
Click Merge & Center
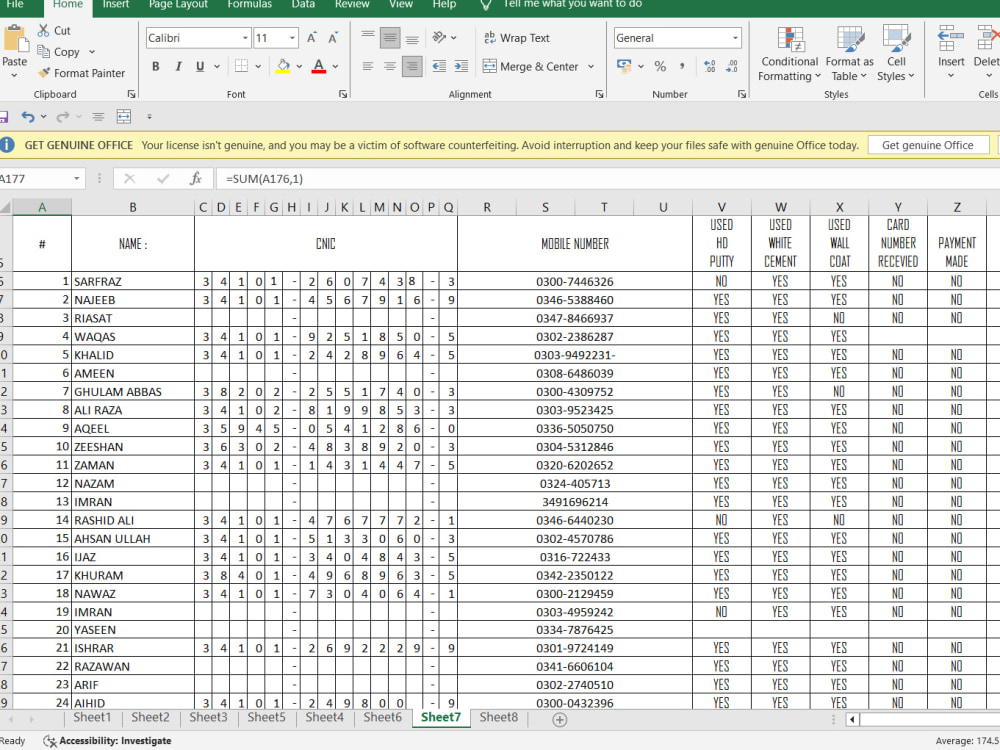[531, 66]
